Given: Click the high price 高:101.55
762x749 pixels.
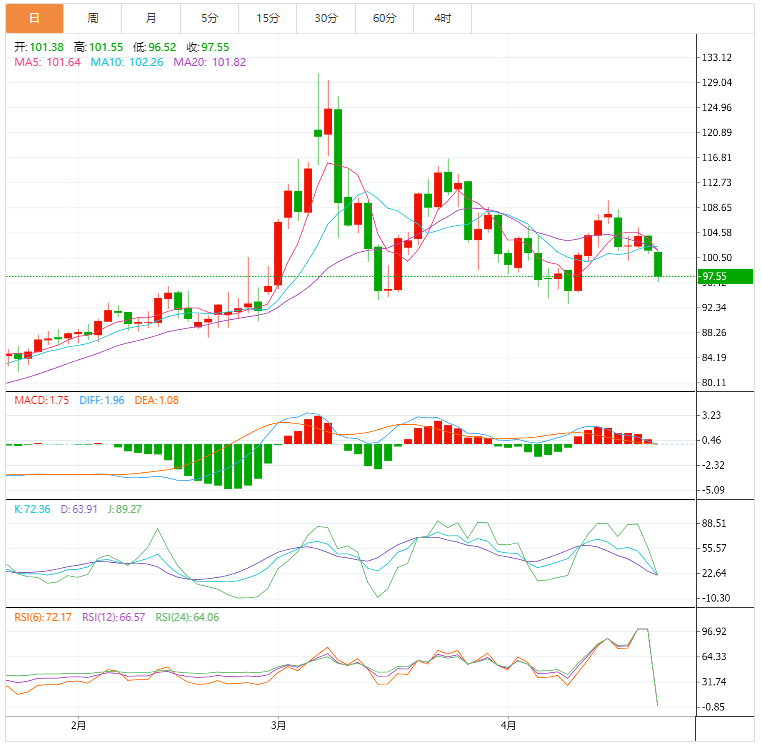Looking at the screenshot, I should pos(99,47).
